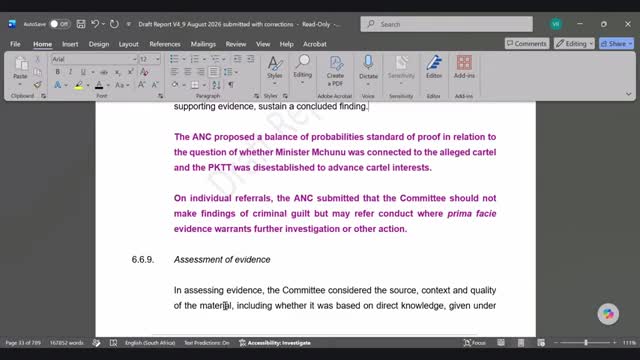Click Create a PDF button
Image resolution: width=640 pixels, height=360 pixels.
point(335,71)
